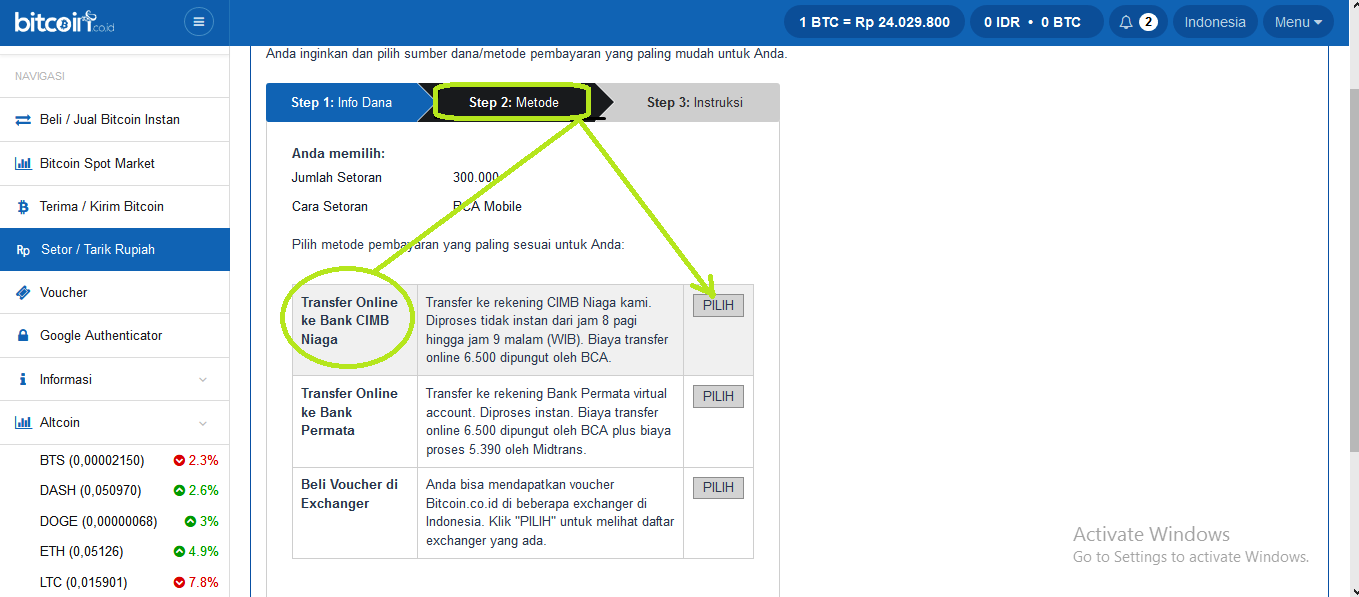Select Setor / Tarik Rupiah menu item
Image resolution: width=1359 pixels, height=597 pixels.
pos(115,250)
